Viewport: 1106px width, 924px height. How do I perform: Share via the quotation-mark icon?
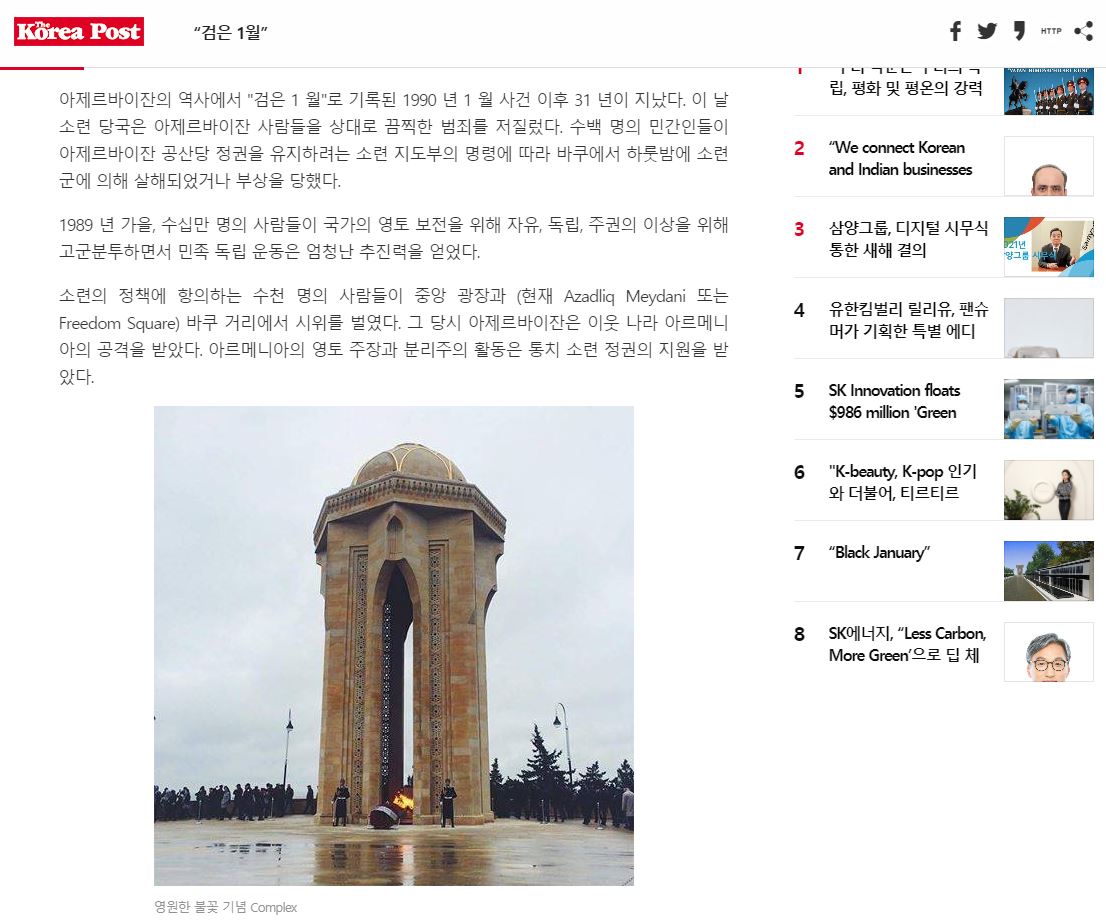[1019, 31]
